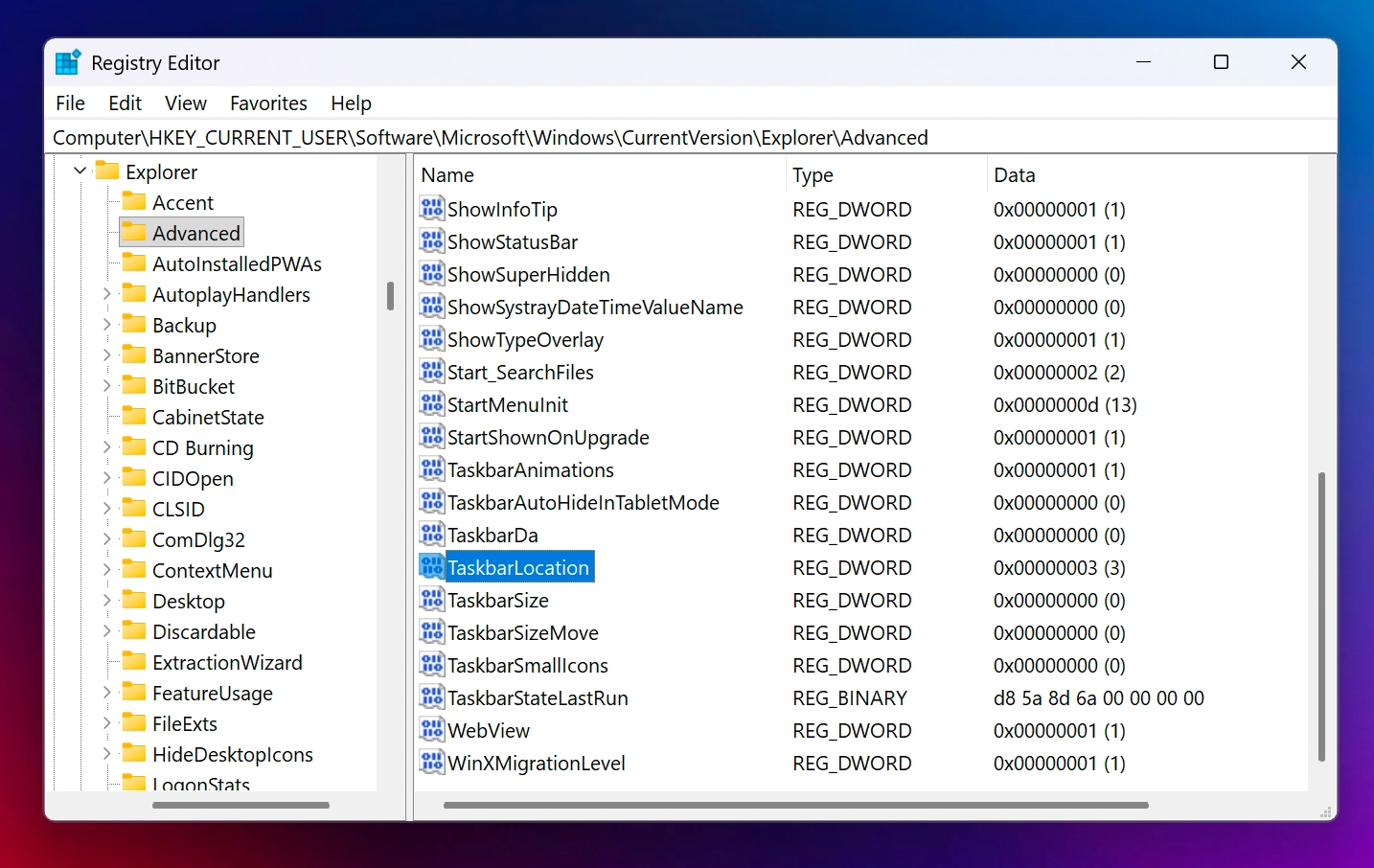Viewport: 1374px width, 868px height.
Task: Click the ShowTypeOverlay value icon
Action: (432, 338)
